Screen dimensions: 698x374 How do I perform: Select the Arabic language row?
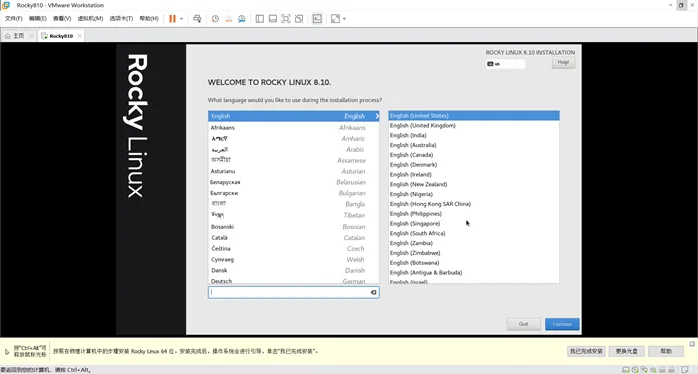click(294, 149)
